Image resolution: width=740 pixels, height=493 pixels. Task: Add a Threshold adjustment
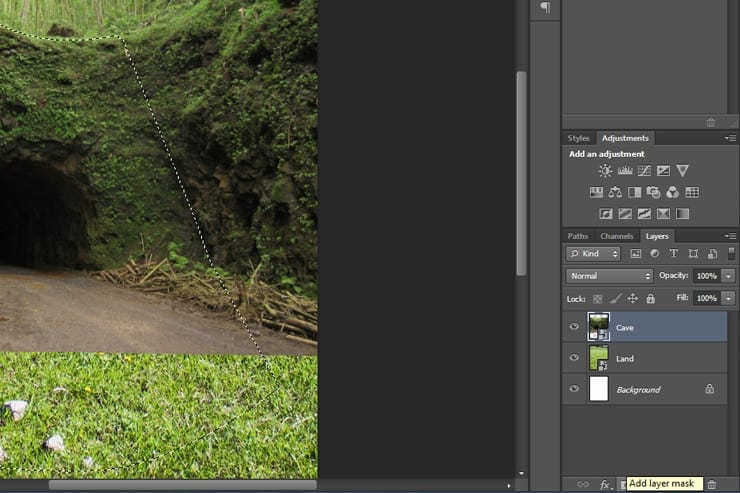pyautogui.click(x=644, y=214)
